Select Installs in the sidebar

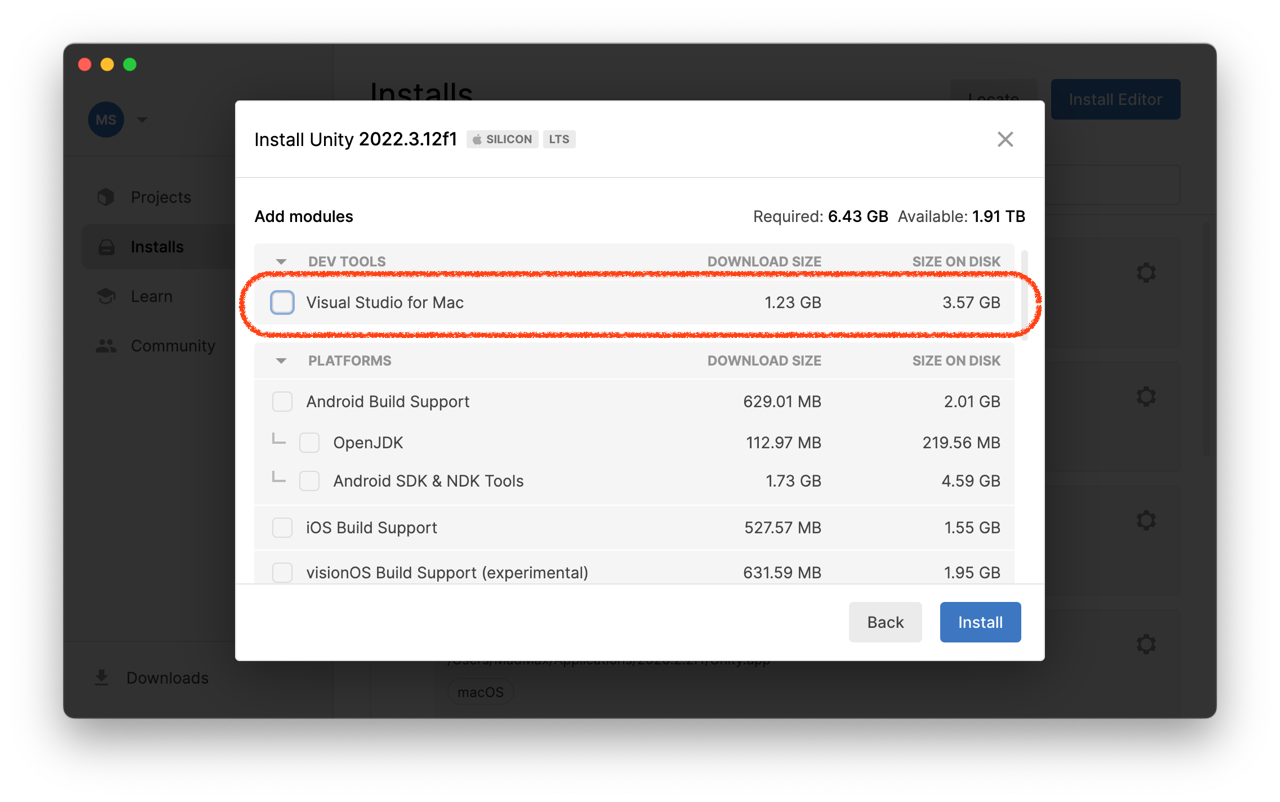(x=158, y=247)
